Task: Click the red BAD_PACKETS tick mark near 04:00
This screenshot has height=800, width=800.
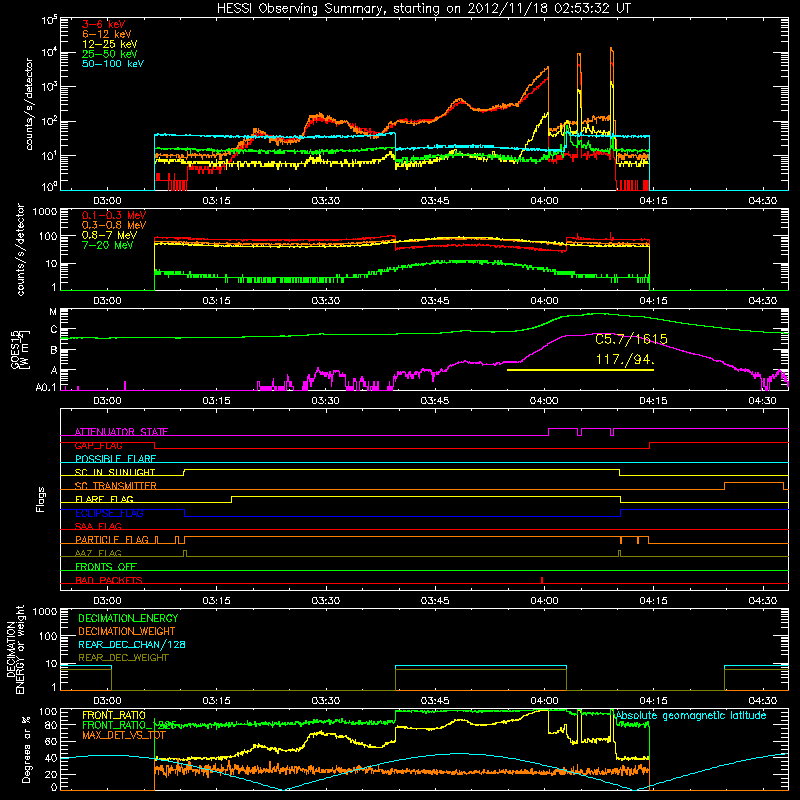Action: click(x=542, y=580)
